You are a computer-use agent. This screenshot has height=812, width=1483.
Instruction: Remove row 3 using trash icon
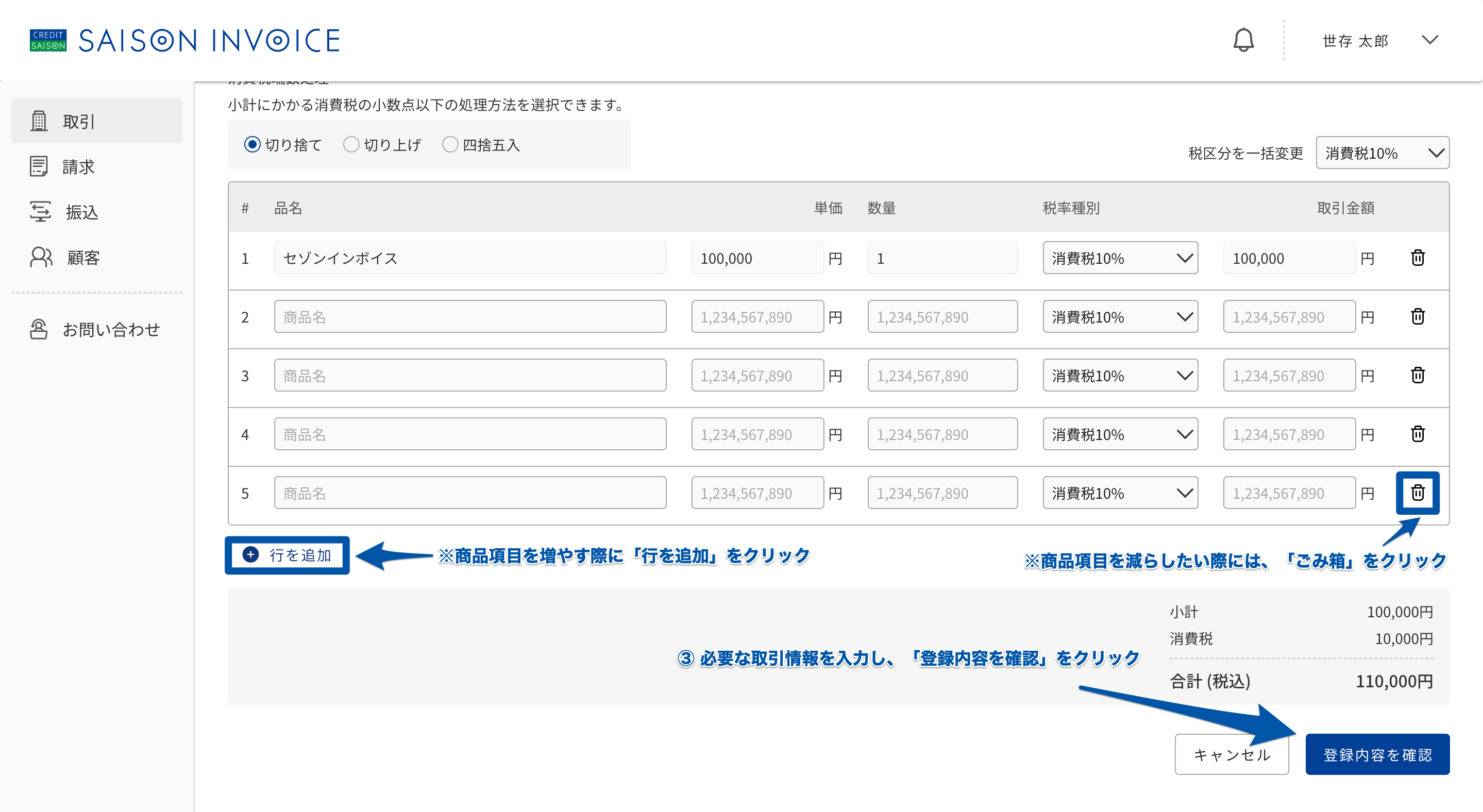[x=1418, y=375]
